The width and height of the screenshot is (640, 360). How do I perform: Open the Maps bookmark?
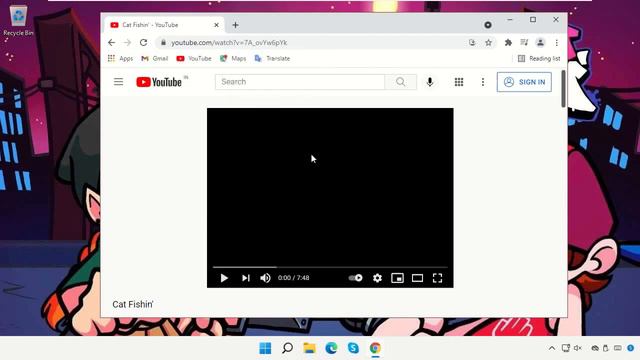(x=233, y=58)
